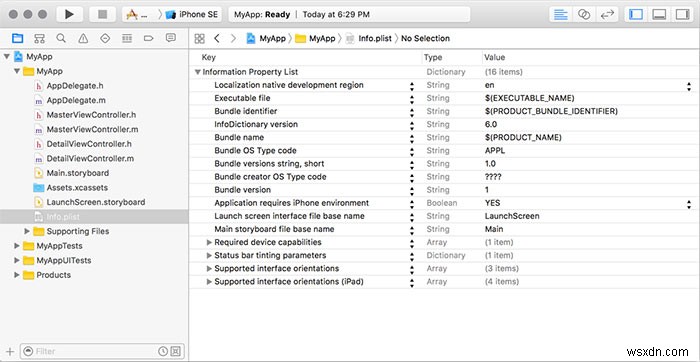
Task: Click the MyApp project breadcrumb
Action: [266, 38]
